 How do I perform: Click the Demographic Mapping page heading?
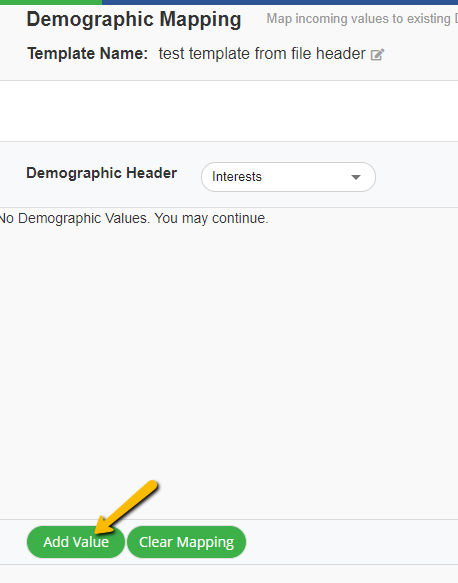coord(134,19)
